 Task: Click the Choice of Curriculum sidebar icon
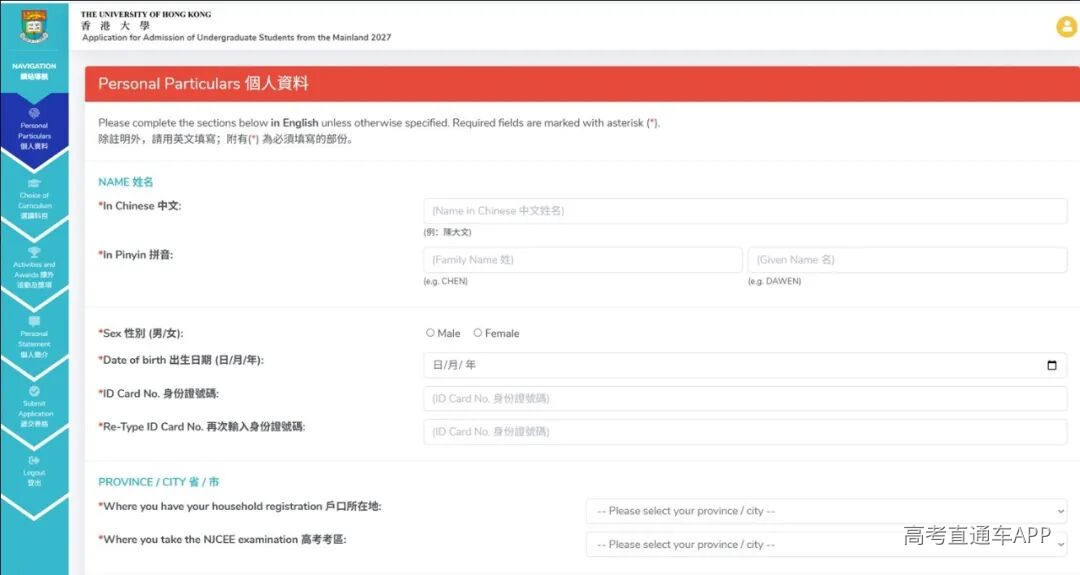tap(34, 182)
